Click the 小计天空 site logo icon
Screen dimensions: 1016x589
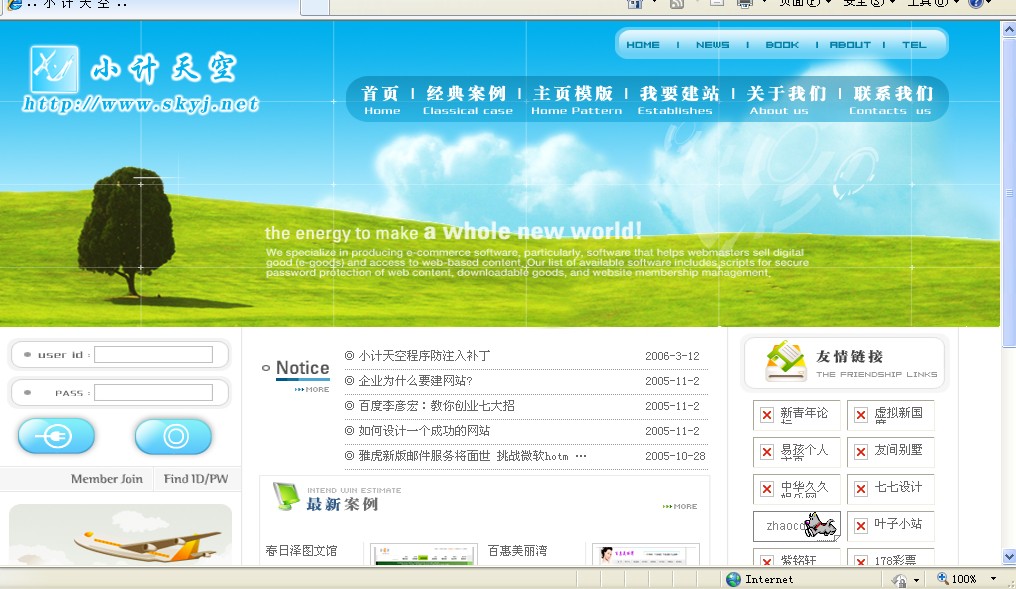pyautogui.click(x=54, y=69)
